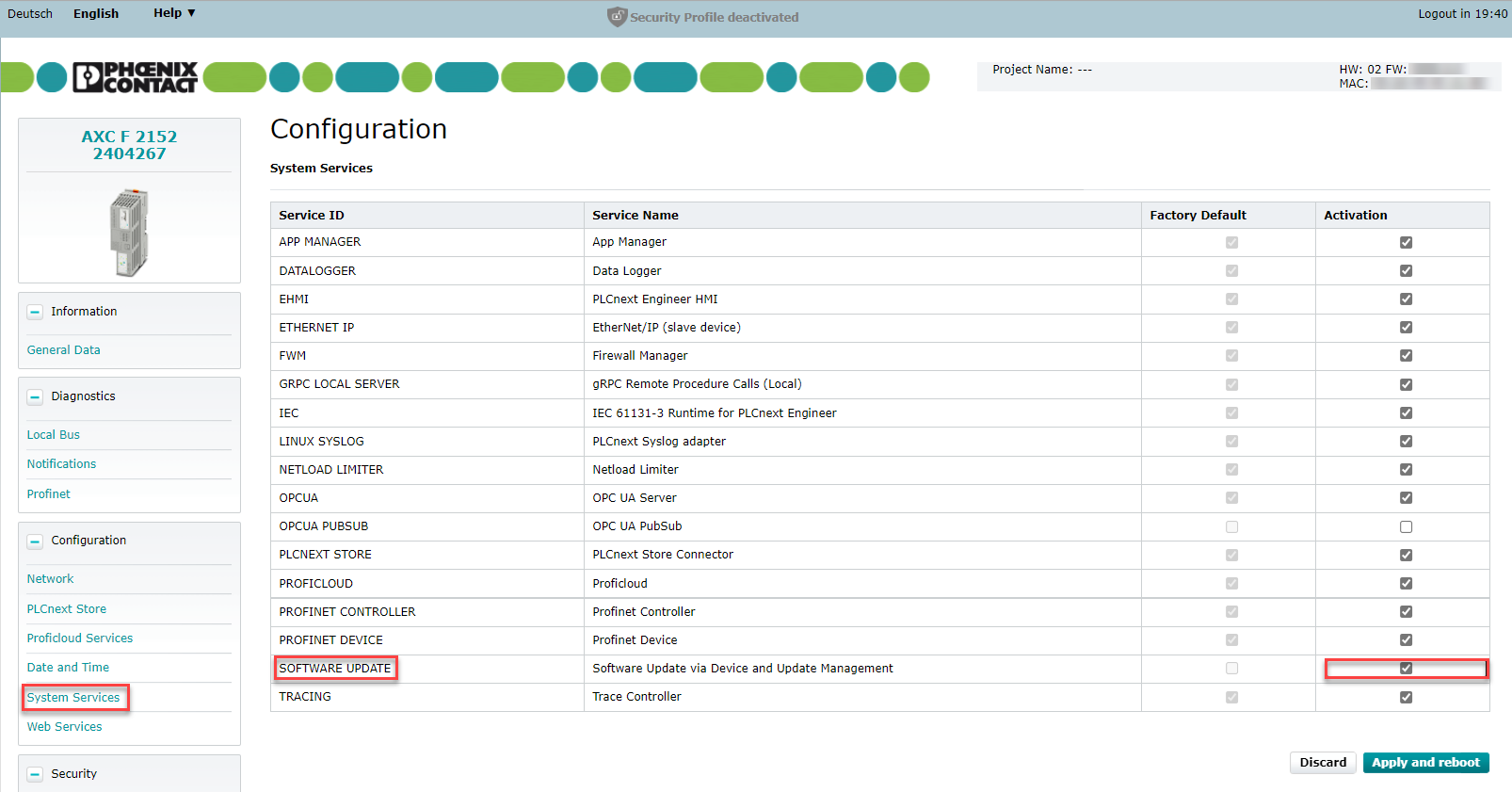1512x792 pixels.
Task: Open PLCnext Store configuration
Action: tap(66, 608)
